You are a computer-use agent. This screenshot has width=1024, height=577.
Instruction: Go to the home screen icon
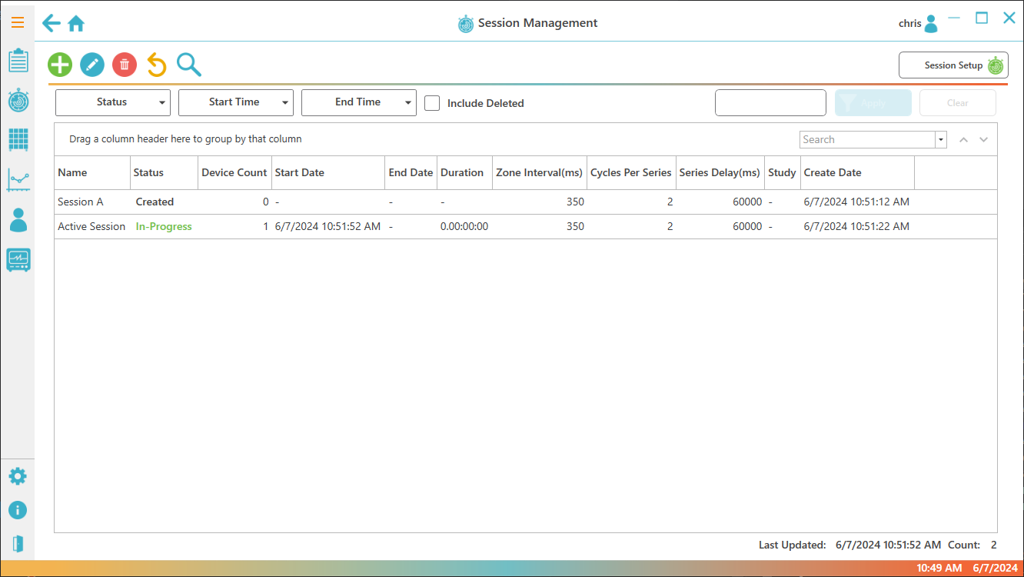tap(76, 23)
